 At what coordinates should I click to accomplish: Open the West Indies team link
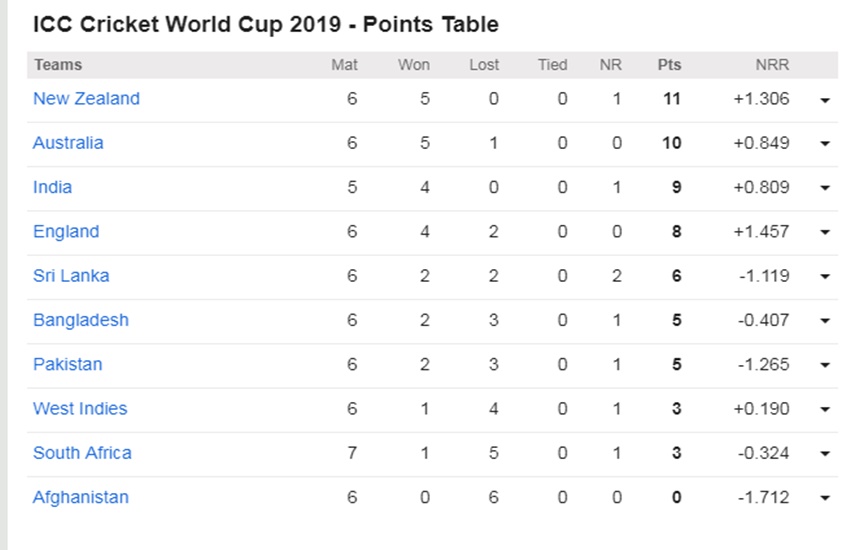80,409
